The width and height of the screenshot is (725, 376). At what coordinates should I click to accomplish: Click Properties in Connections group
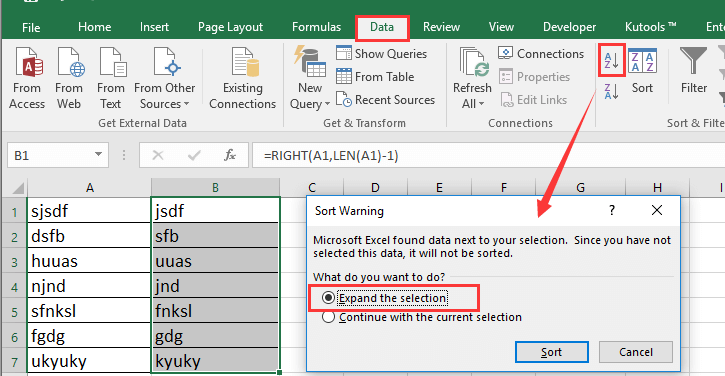535,76
